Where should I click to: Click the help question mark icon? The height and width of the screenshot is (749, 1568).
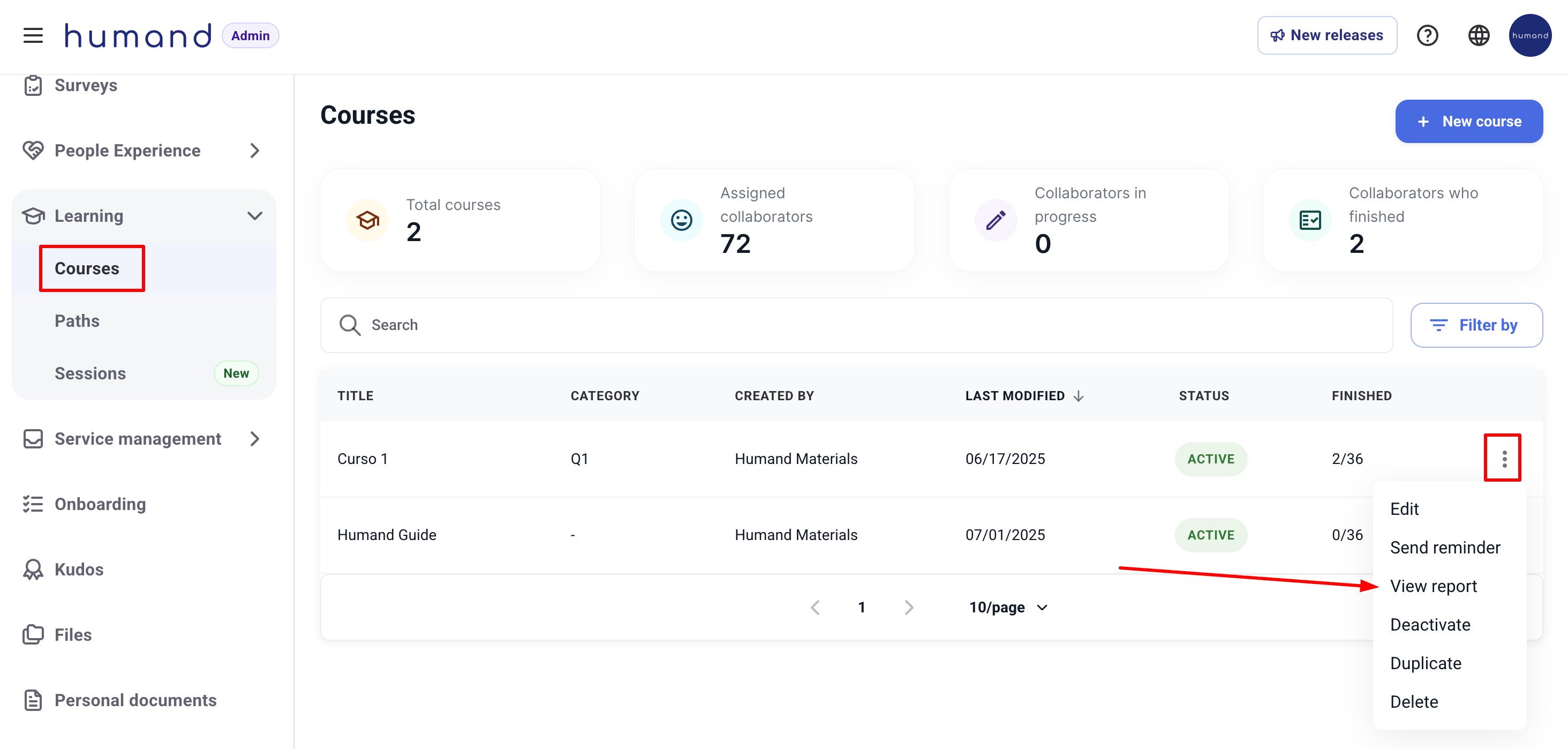click(x=1427, y=35)
